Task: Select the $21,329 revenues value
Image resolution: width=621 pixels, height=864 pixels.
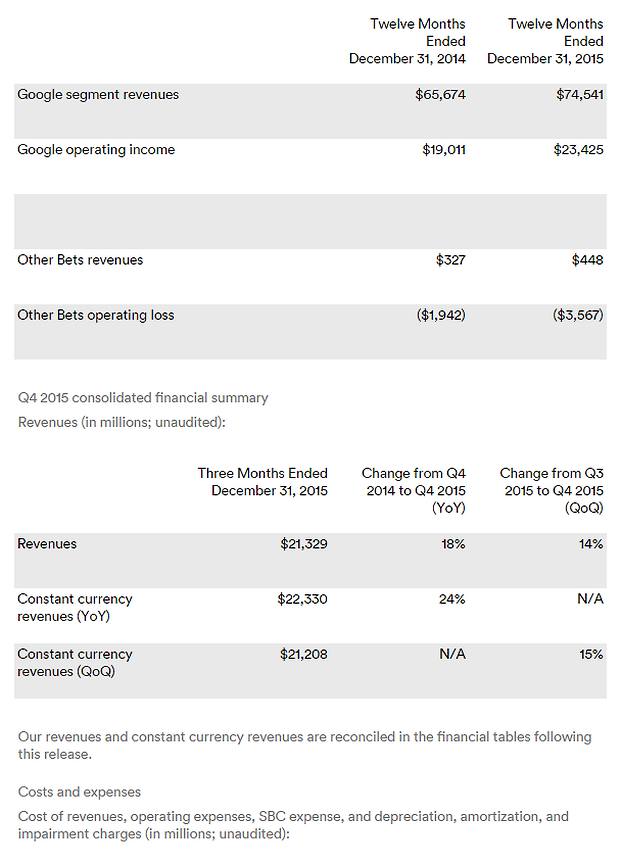Action: point(304,544)
